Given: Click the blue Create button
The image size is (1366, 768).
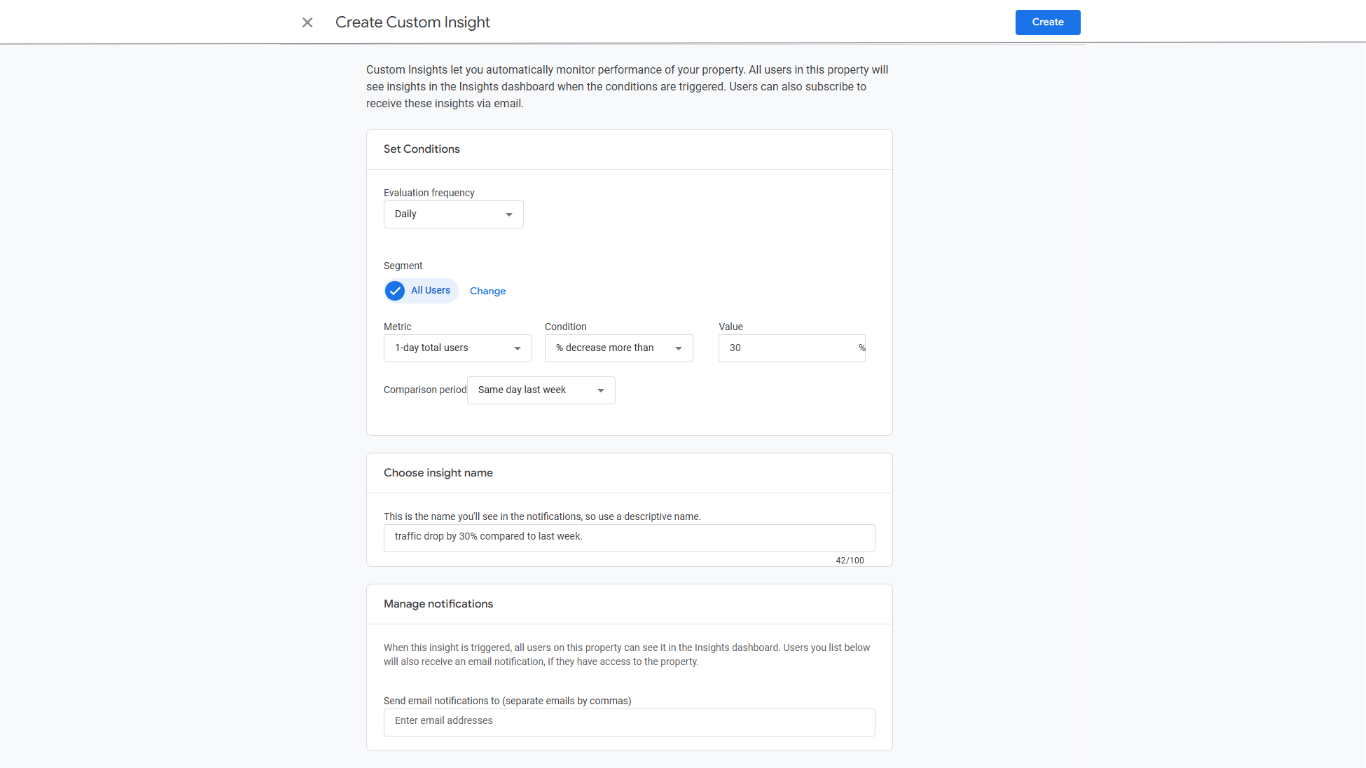Looking at the screenshot, I should 1047,22.
